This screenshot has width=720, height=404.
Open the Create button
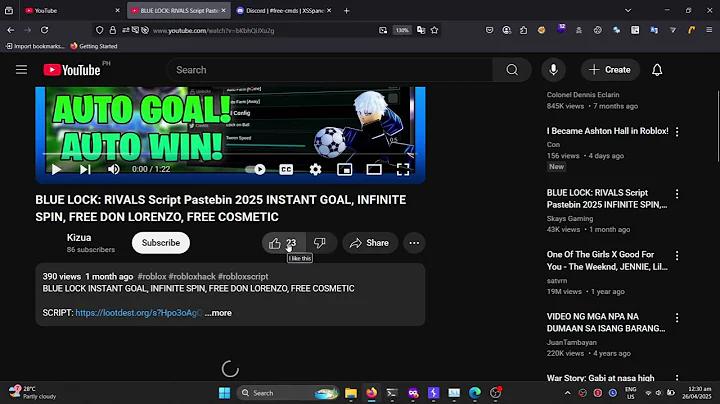pos(610,70)
